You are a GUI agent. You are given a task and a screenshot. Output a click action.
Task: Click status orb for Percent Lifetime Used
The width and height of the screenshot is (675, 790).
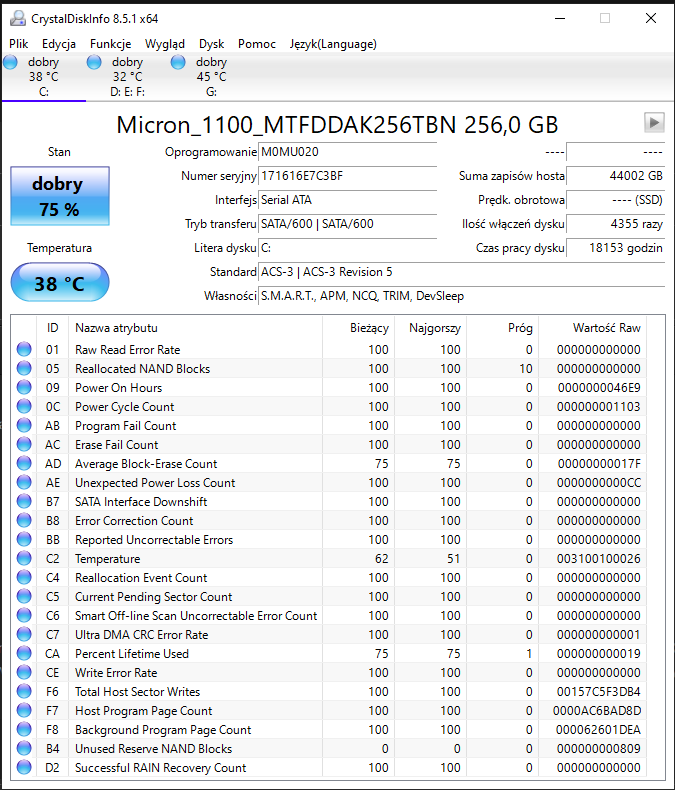tap(25, 654)
